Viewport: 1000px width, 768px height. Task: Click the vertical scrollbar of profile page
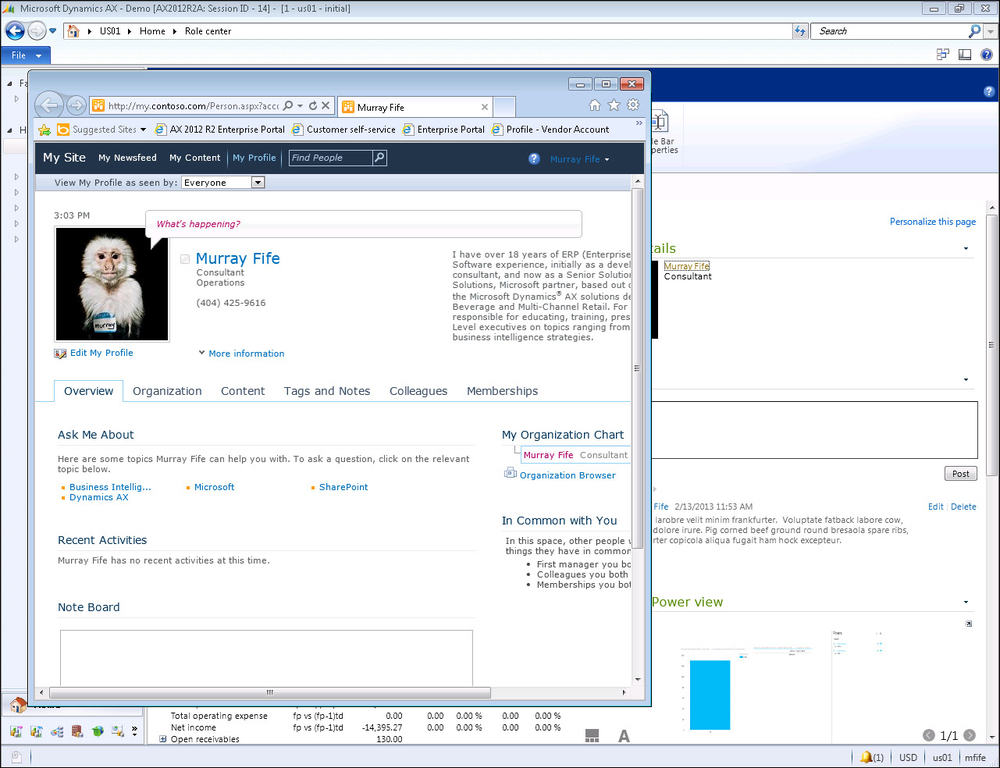pos(636,368)
